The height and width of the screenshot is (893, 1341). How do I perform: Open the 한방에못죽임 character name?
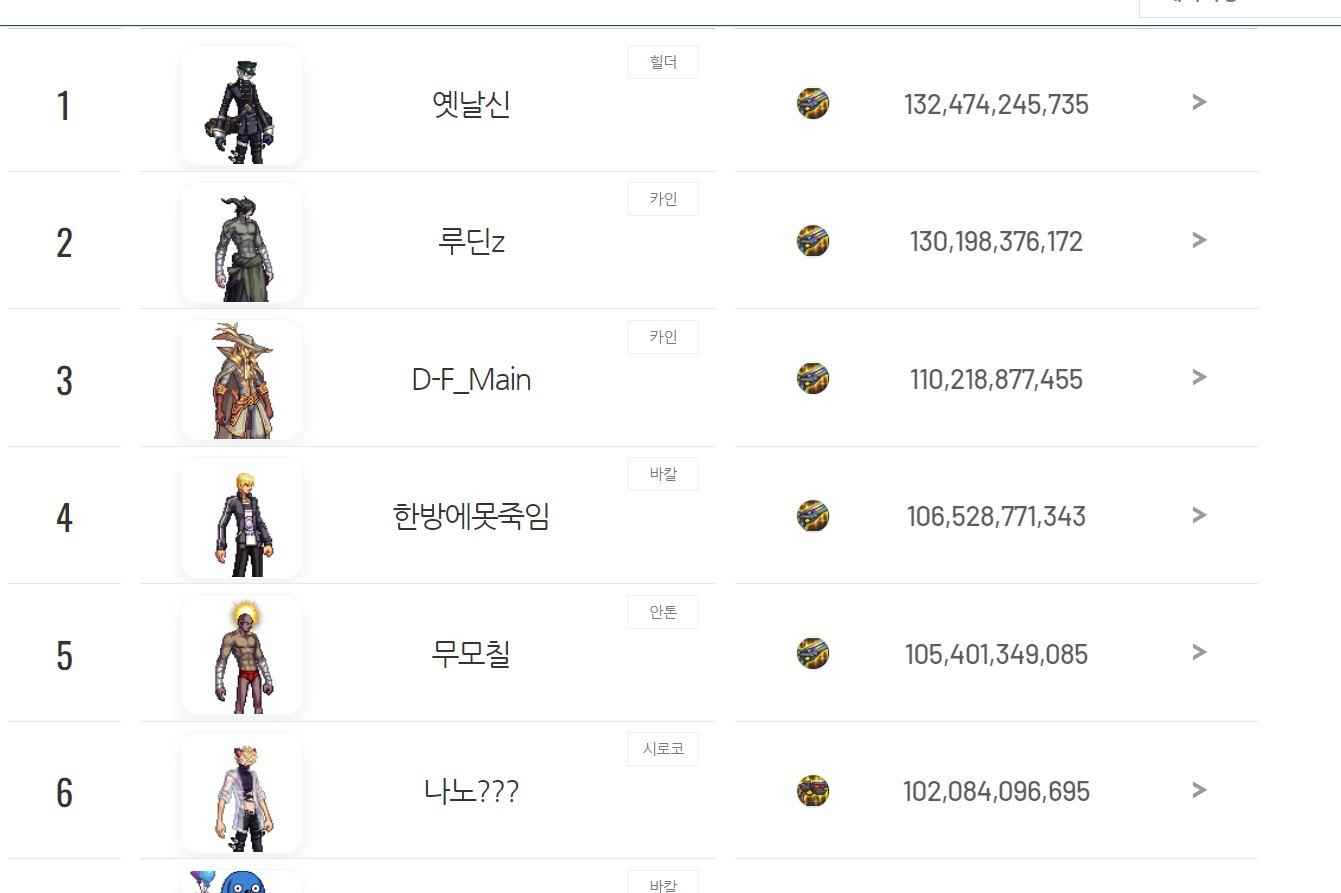(471, 517)
